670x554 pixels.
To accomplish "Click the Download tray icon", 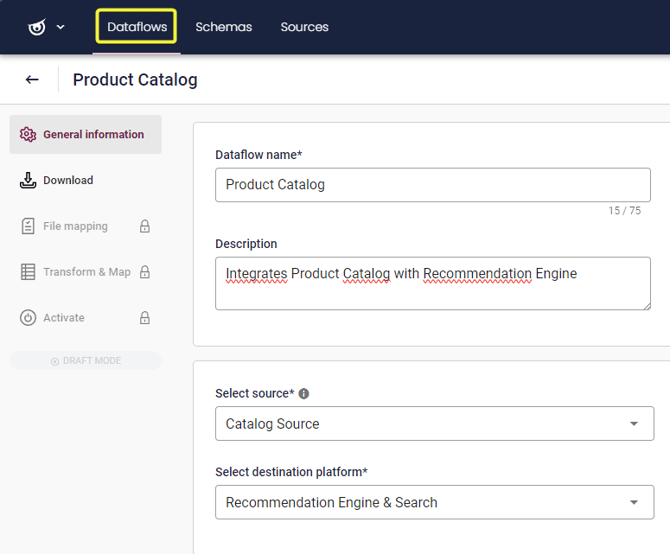I will pyautogui.click(x=28, y=180).
